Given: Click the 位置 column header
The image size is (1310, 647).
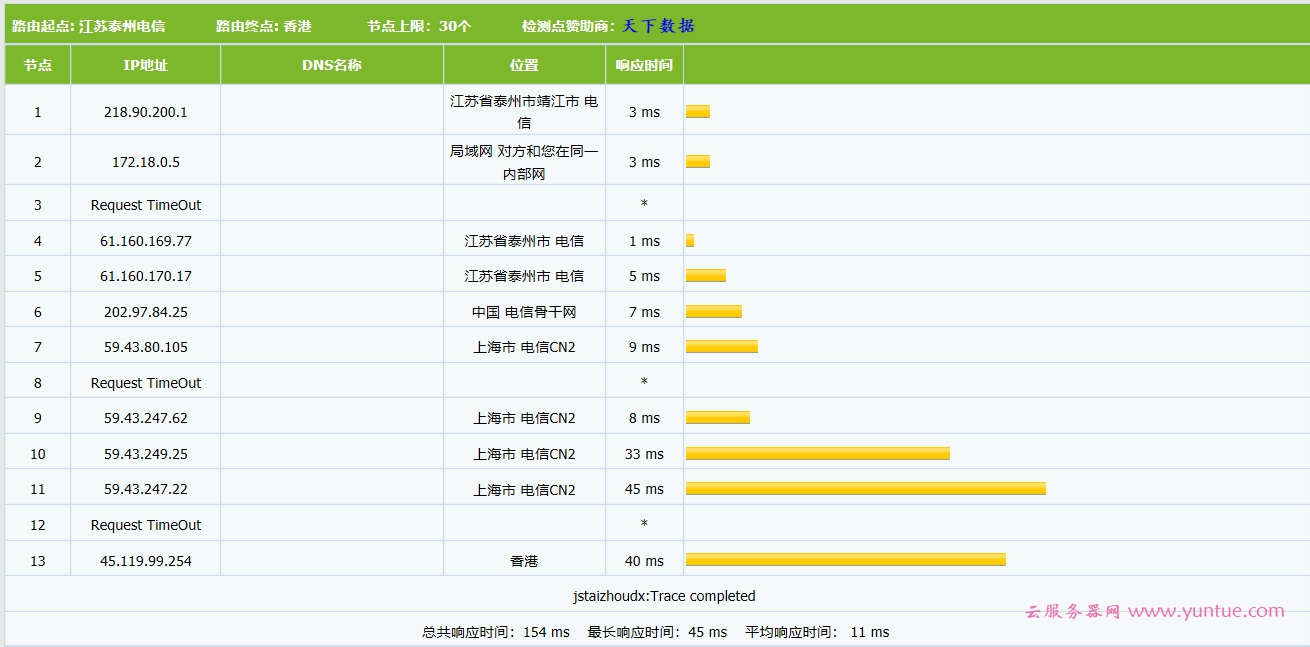Looking at the screenshot, I should click(523, 64).
